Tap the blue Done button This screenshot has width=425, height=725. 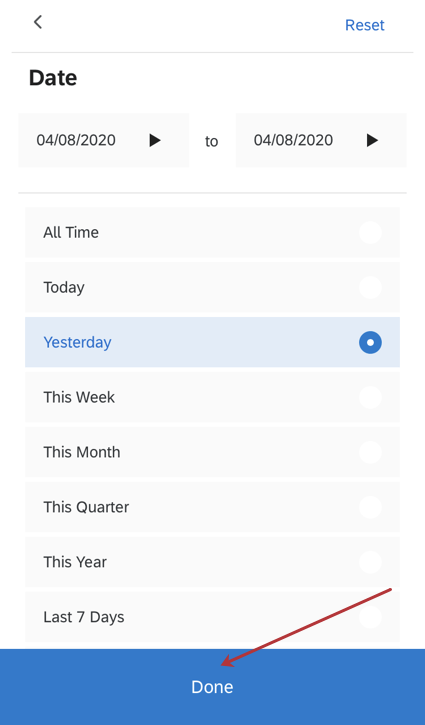pos(212,687)
